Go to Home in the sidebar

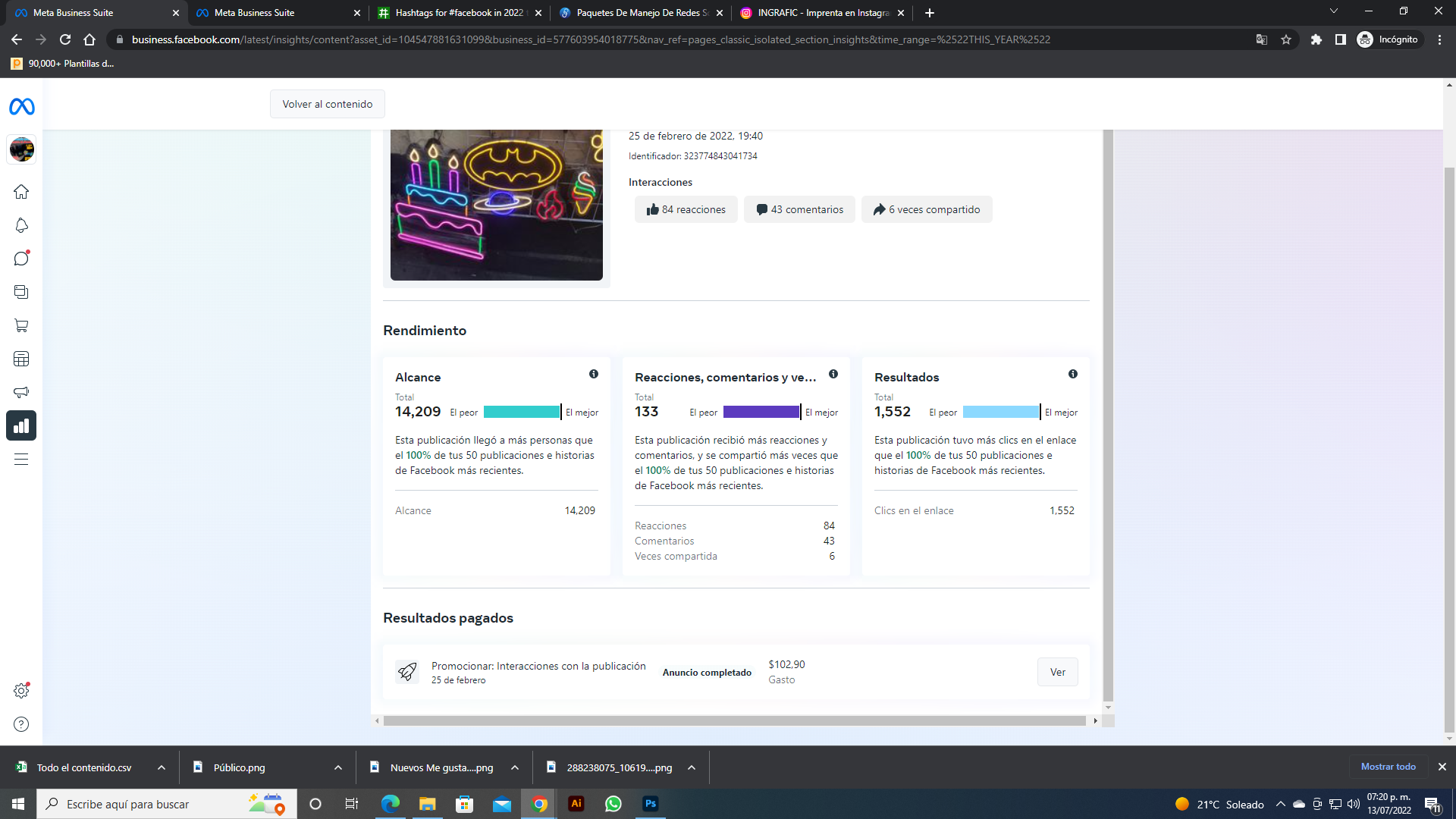21,192
